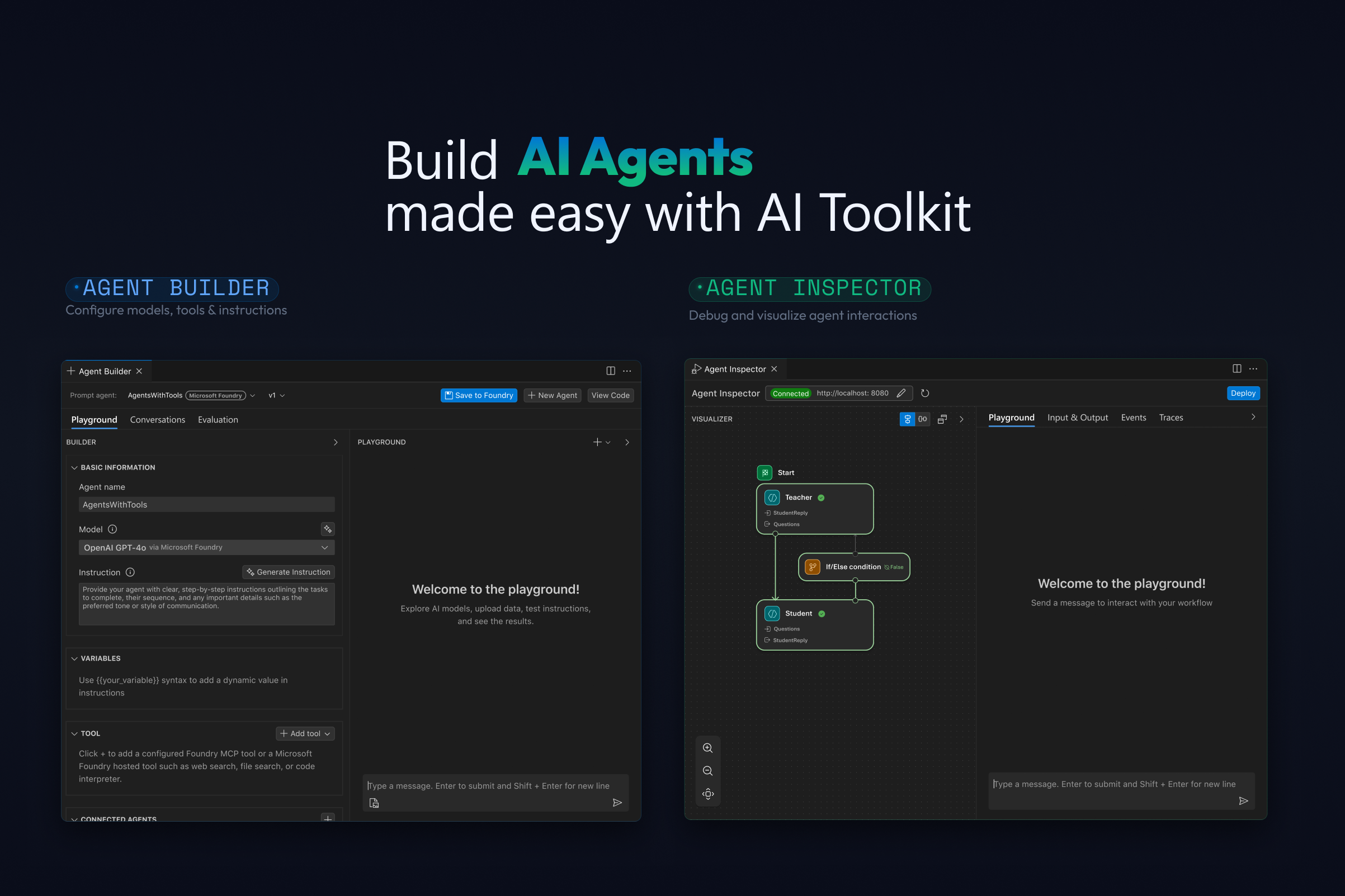The image size is (1345, 896).
Task: Open the v1 version dropdown
Action: tap(277, 395)
